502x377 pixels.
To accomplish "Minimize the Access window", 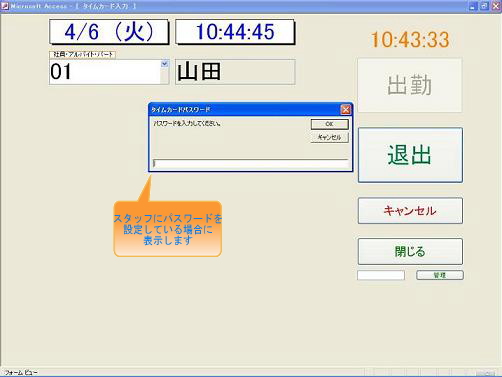I will 473,6.
